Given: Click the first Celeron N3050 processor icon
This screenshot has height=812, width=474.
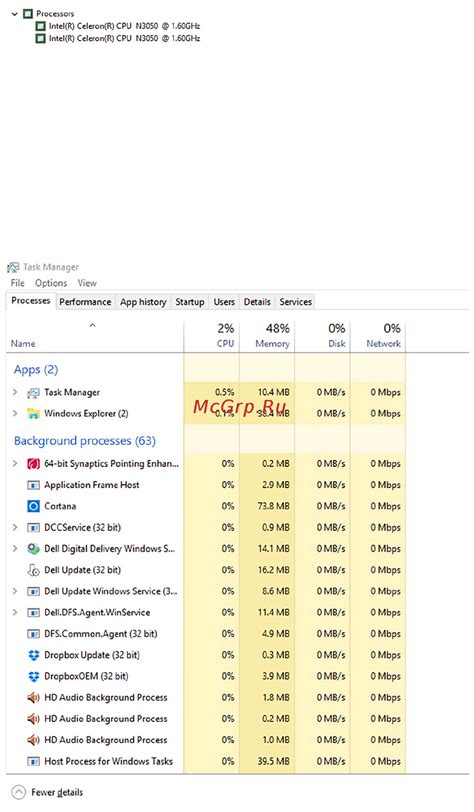Looking at the screenshot, I should pyautogui.click(x=40, y=26).
